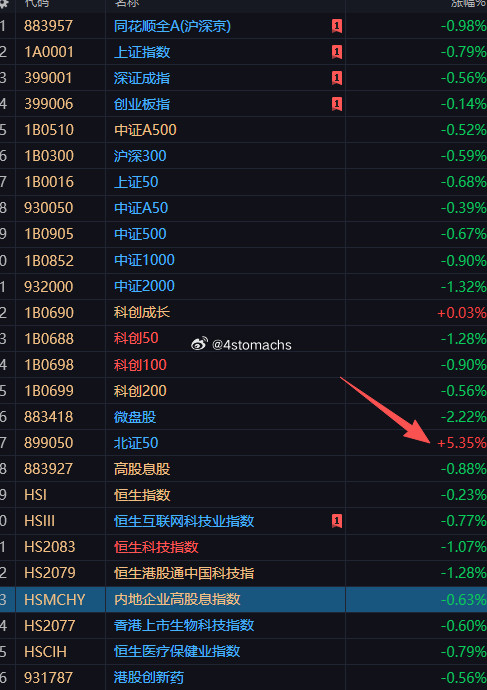The image size is (487, 690).
Task: Open the 恒生医疗保健业指数 name
Action: tap(177, 651)
